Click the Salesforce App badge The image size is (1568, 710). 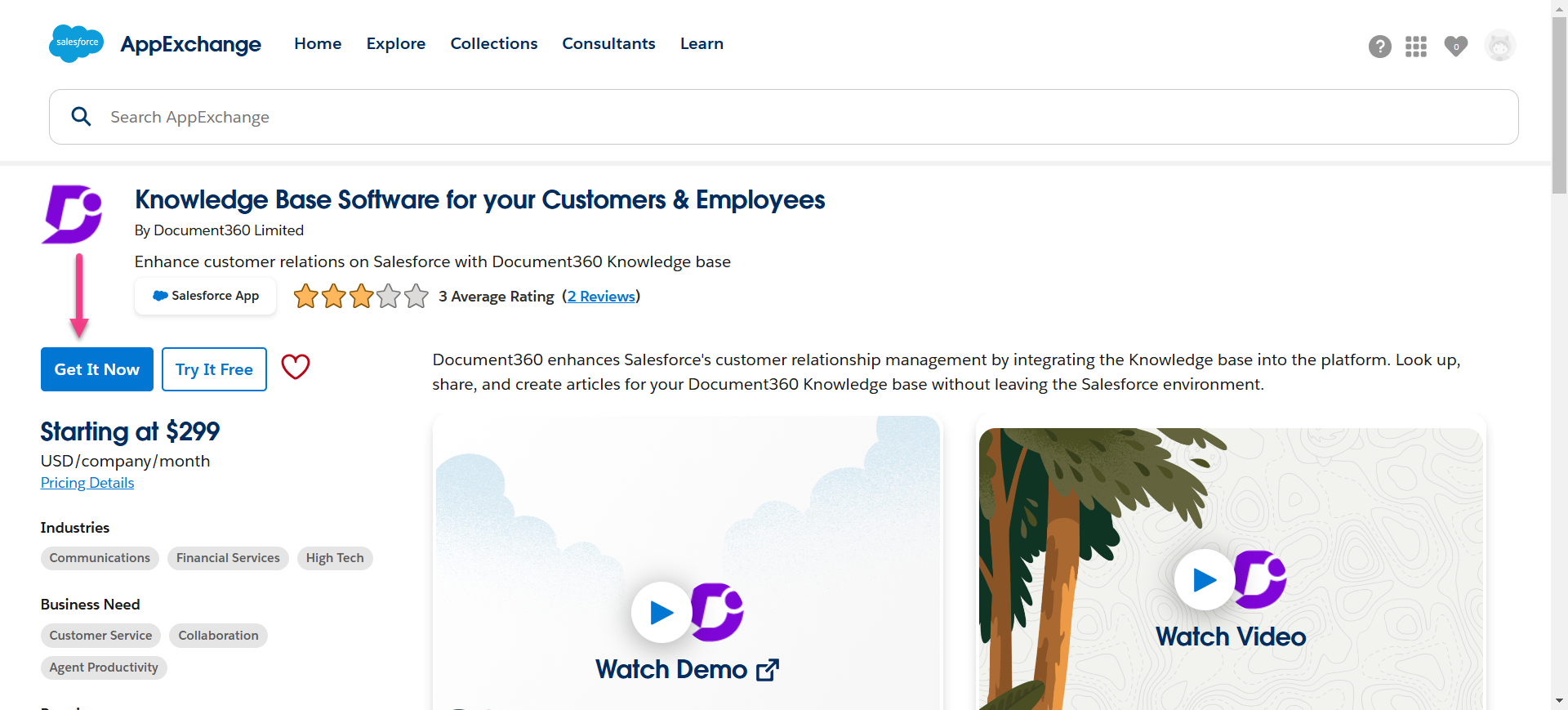tap(205, 296)
